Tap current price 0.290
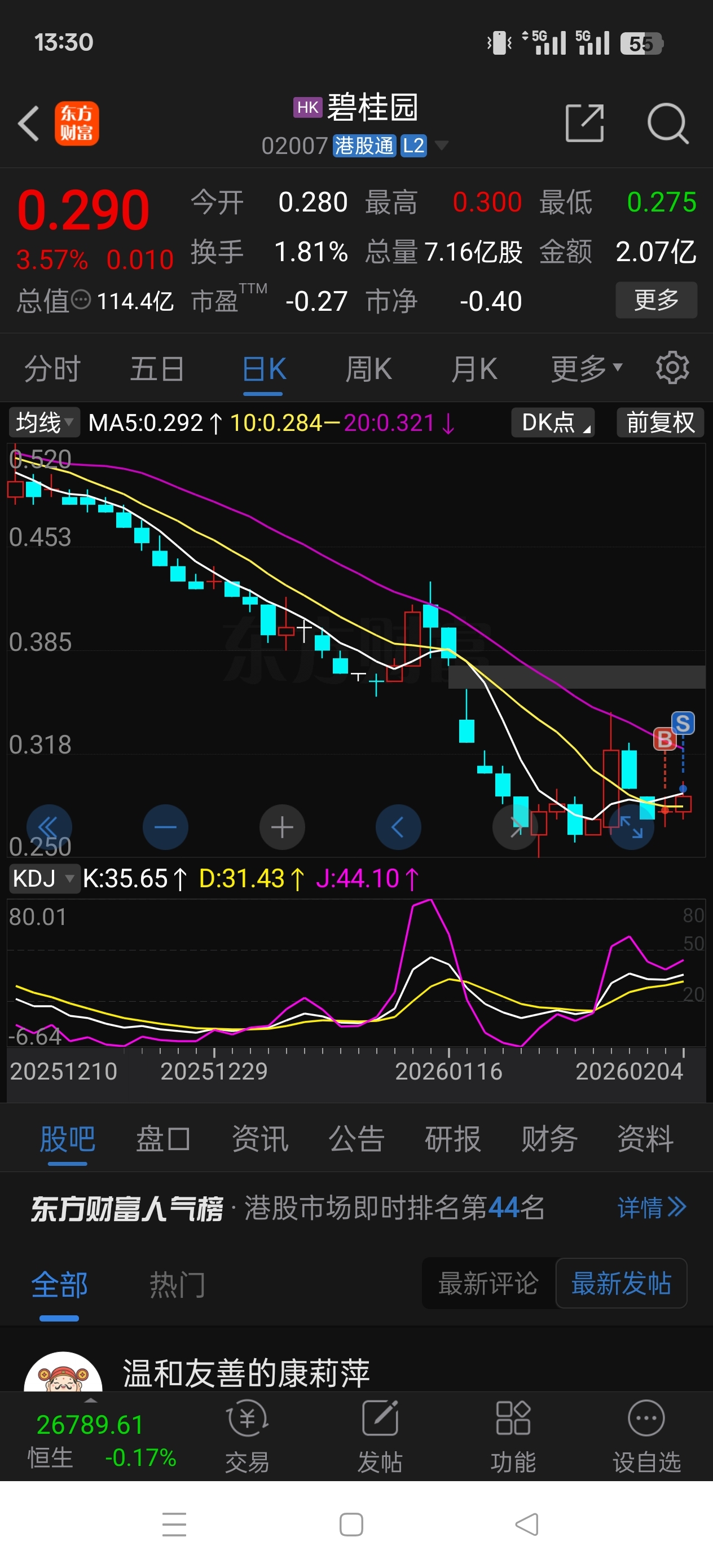Screen dimensions: 713x1568 coord(83,210)
